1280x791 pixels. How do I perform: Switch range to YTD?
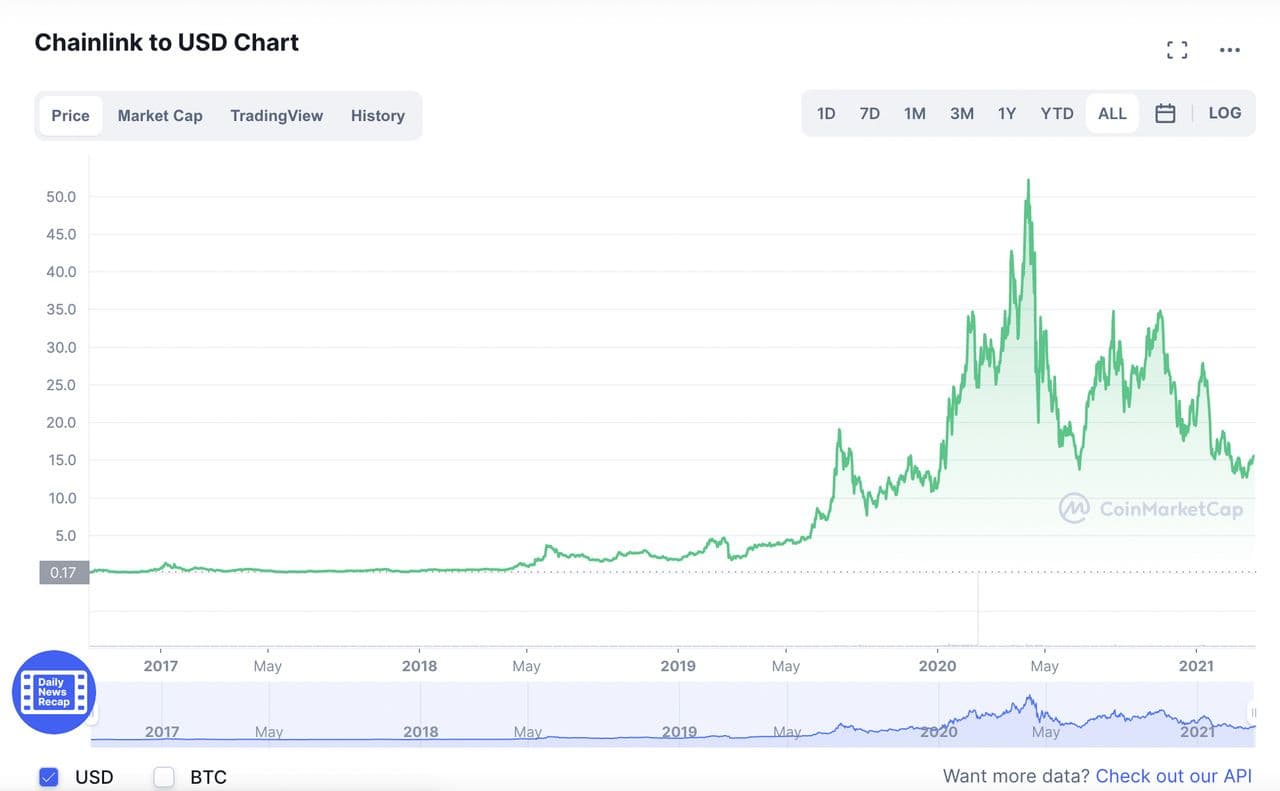(x=1056, y=114)
